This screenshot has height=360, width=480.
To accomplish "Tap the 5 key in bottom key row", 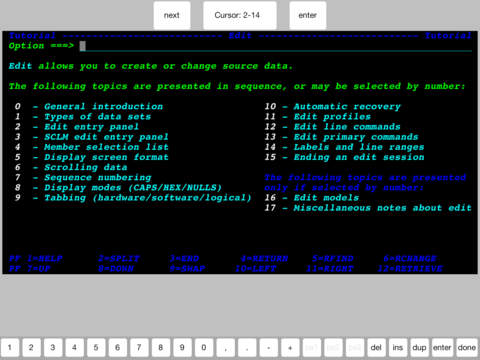I will point(96,348).
